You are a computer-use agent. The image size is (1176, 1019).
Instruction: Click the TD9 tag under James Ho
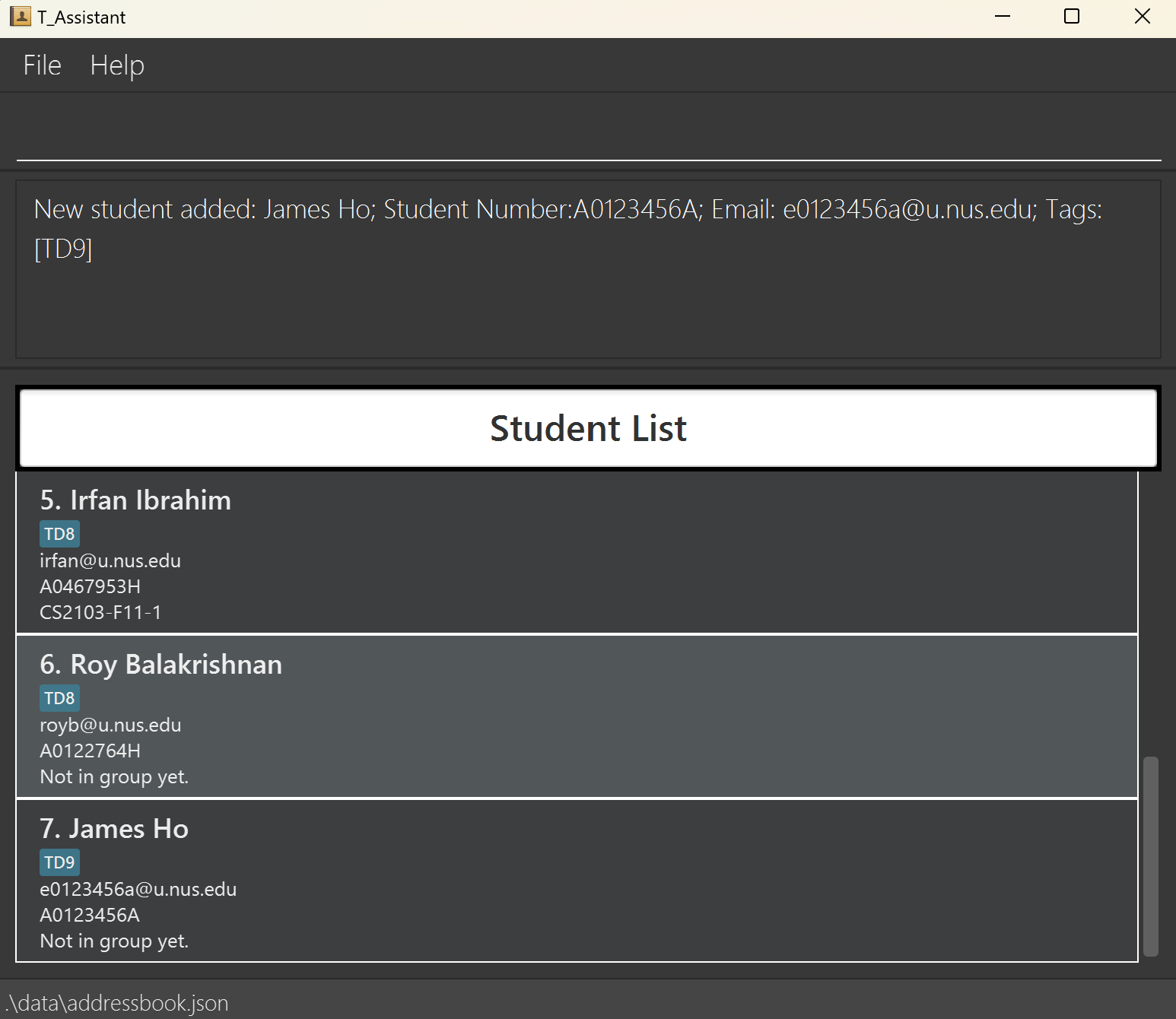(x=59, y=862)
